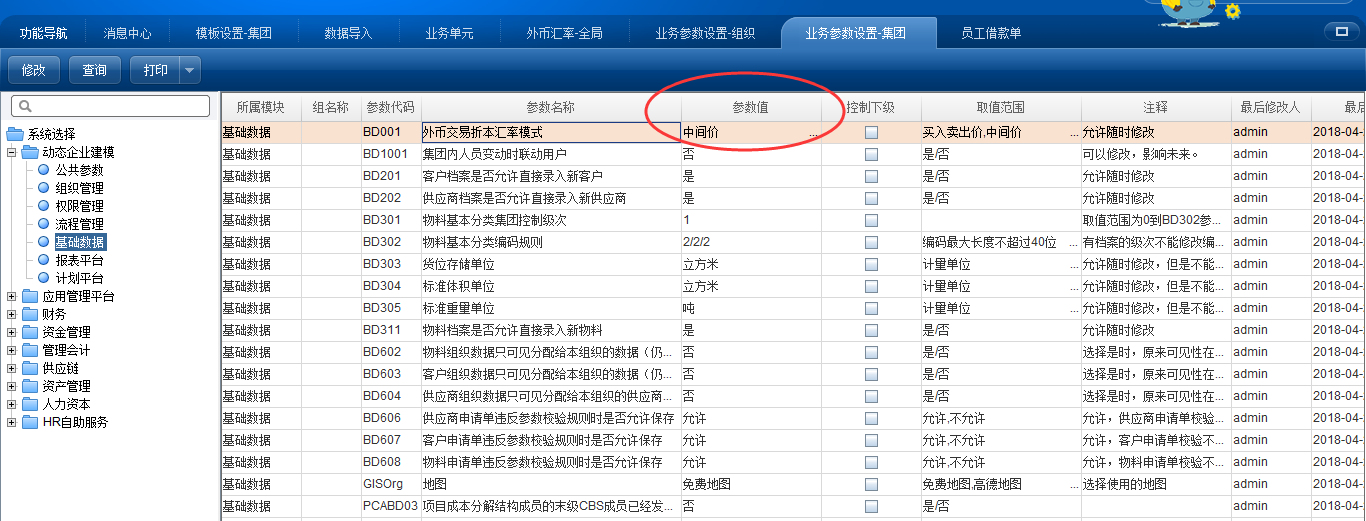Viewport: 1366px width, 521px height.
Task: Click the 参数代码 column header
Action: [391, 107]
